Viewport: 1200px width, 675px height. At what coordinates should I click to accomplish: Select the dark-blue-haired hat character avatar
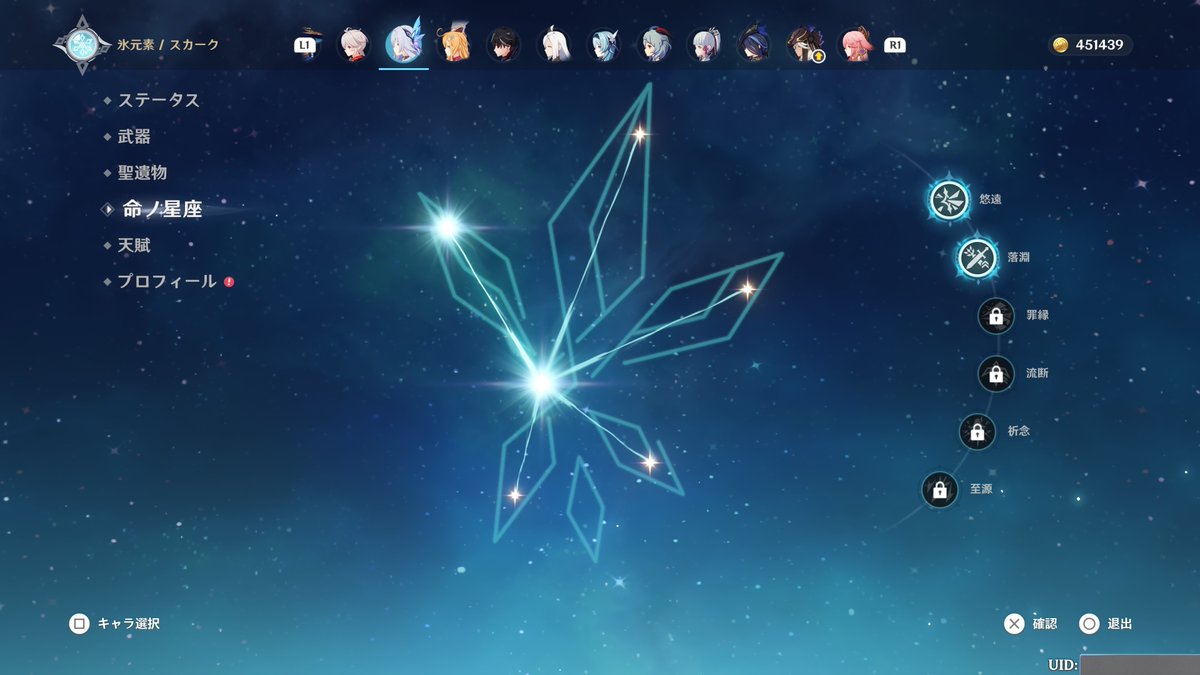pyautogui.click(x=754, y=45)
